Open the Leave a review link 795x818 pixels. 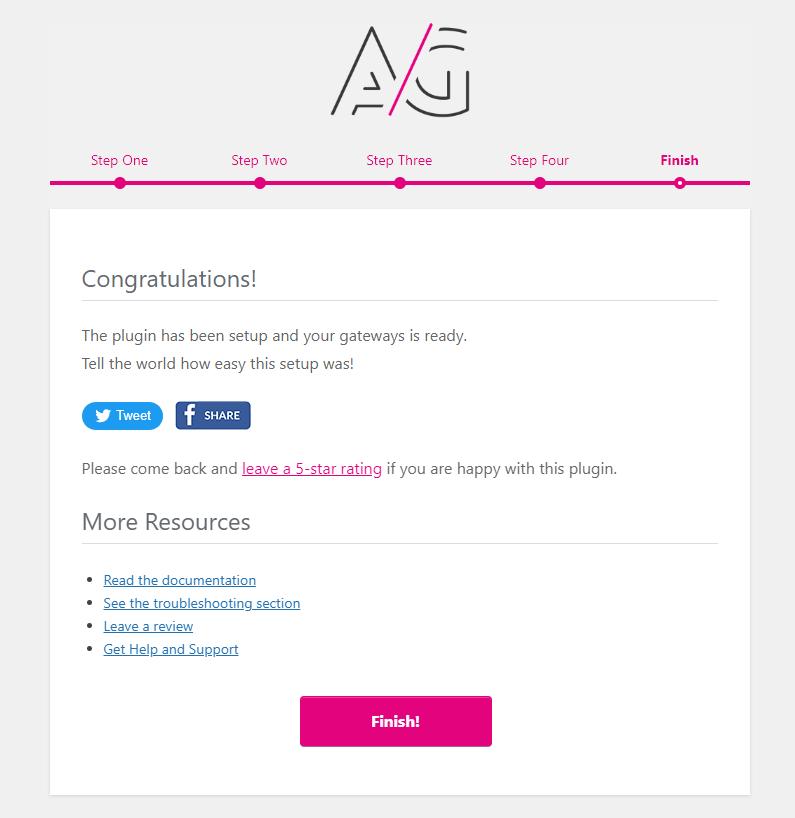(x=148, y=626)
